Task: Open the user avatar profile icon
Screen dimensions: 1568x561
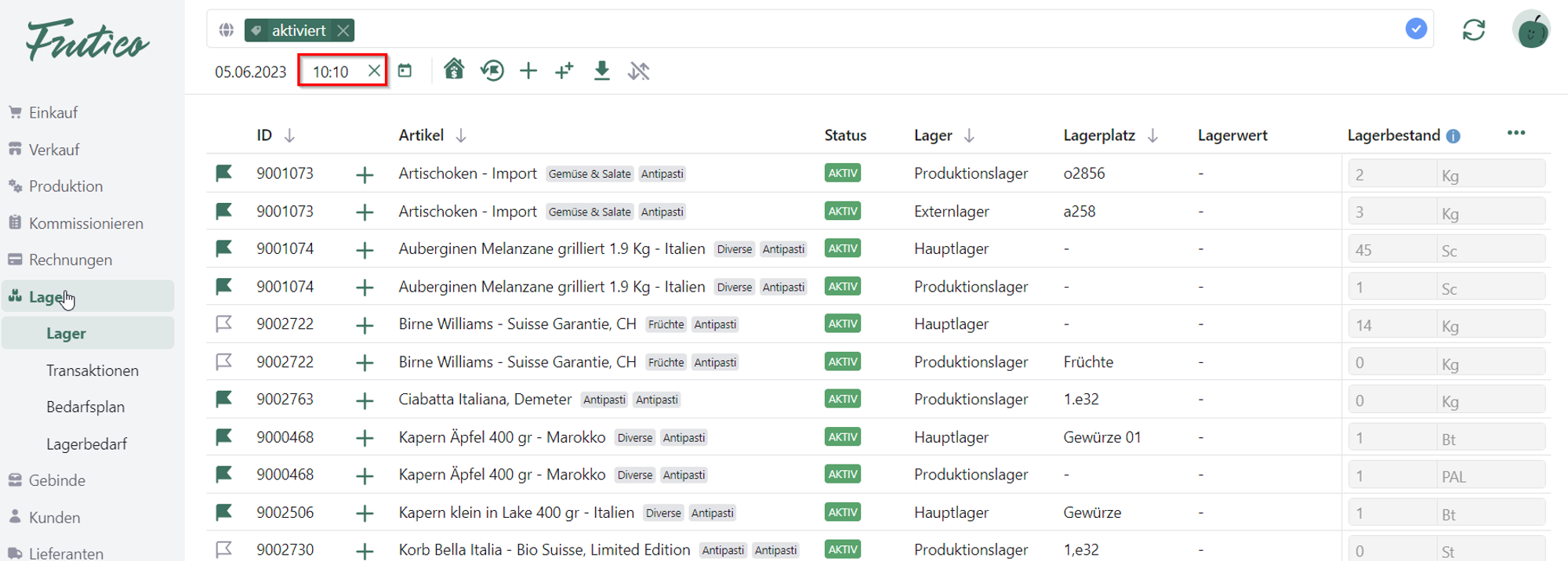Action: 1530,31
